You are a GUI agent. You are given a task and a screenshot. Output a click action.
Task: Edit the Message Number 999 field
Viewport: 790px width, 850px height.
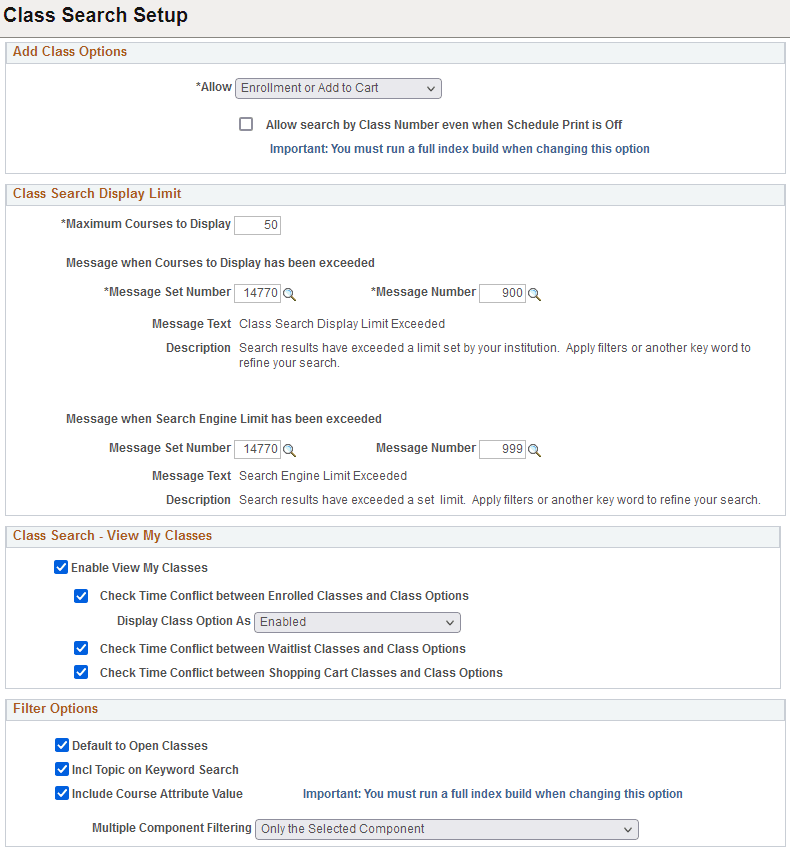(x=502, y=449)
